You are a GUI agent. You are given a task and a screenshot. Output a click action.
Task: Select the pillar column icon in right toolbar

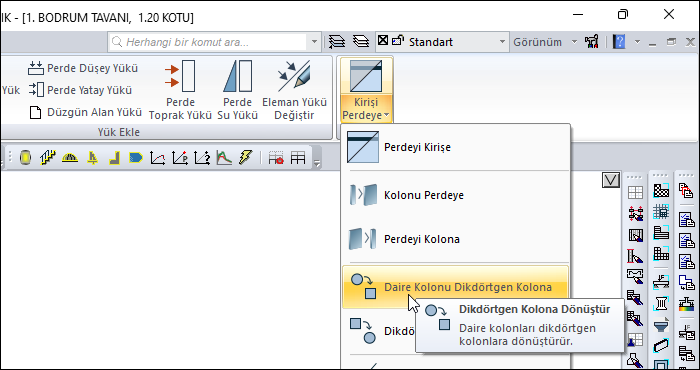click(661, 303)
